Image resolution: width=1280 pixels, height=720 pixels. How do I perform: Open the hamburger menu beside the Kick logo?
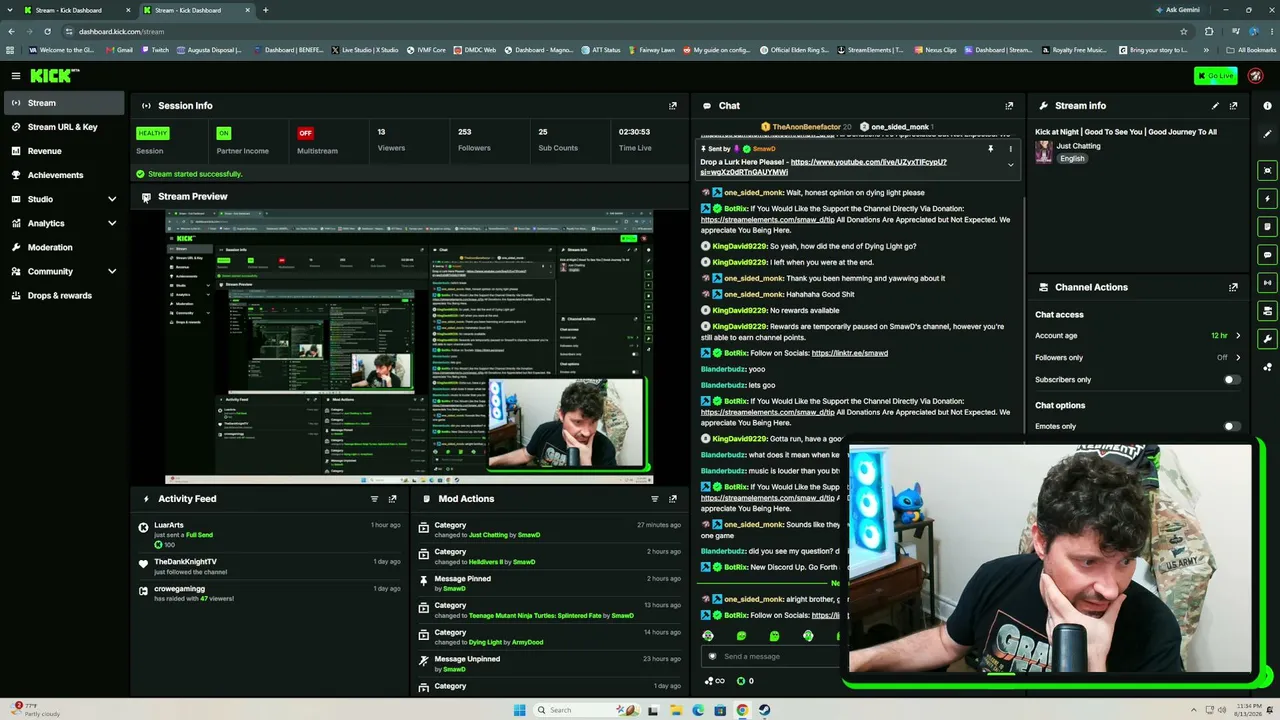point(16,76)
